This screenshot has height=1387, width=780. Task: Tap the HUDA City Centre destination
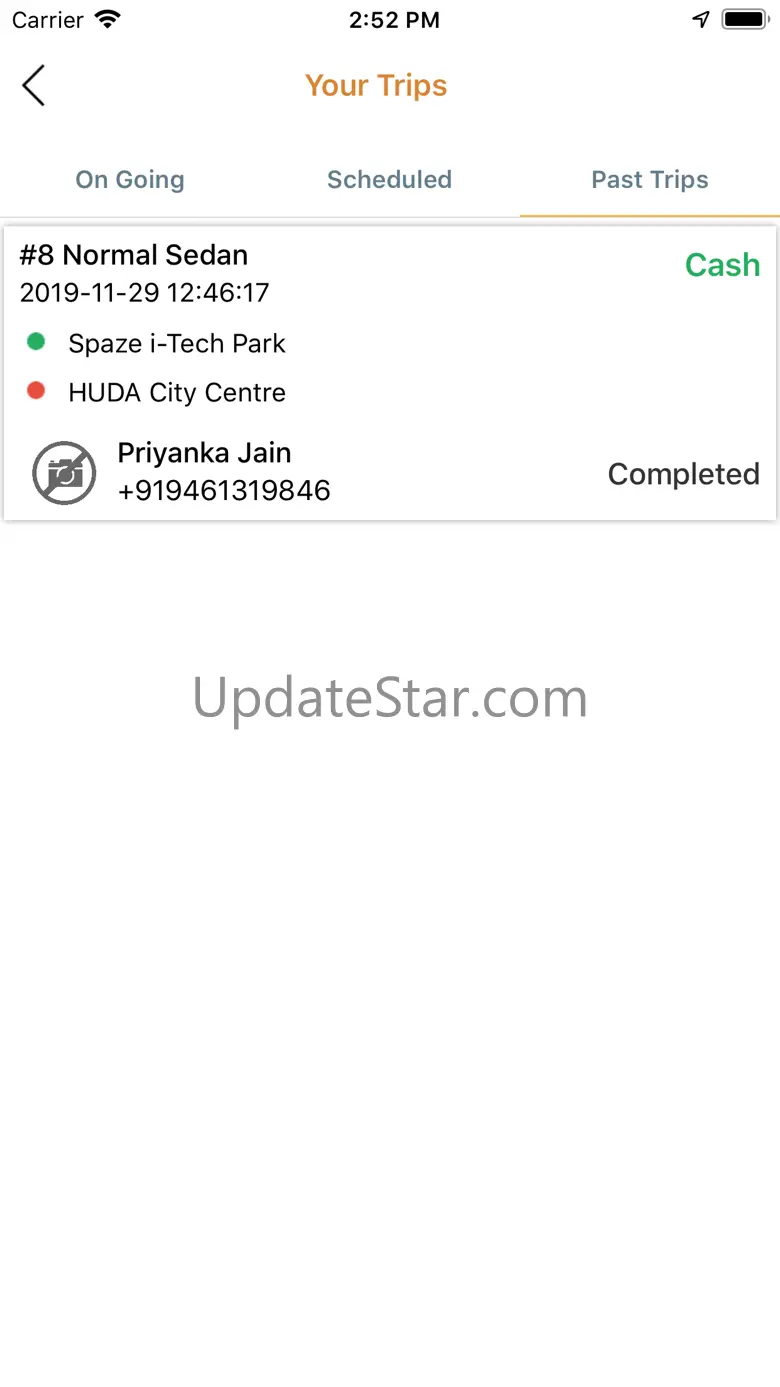[177, 393]
